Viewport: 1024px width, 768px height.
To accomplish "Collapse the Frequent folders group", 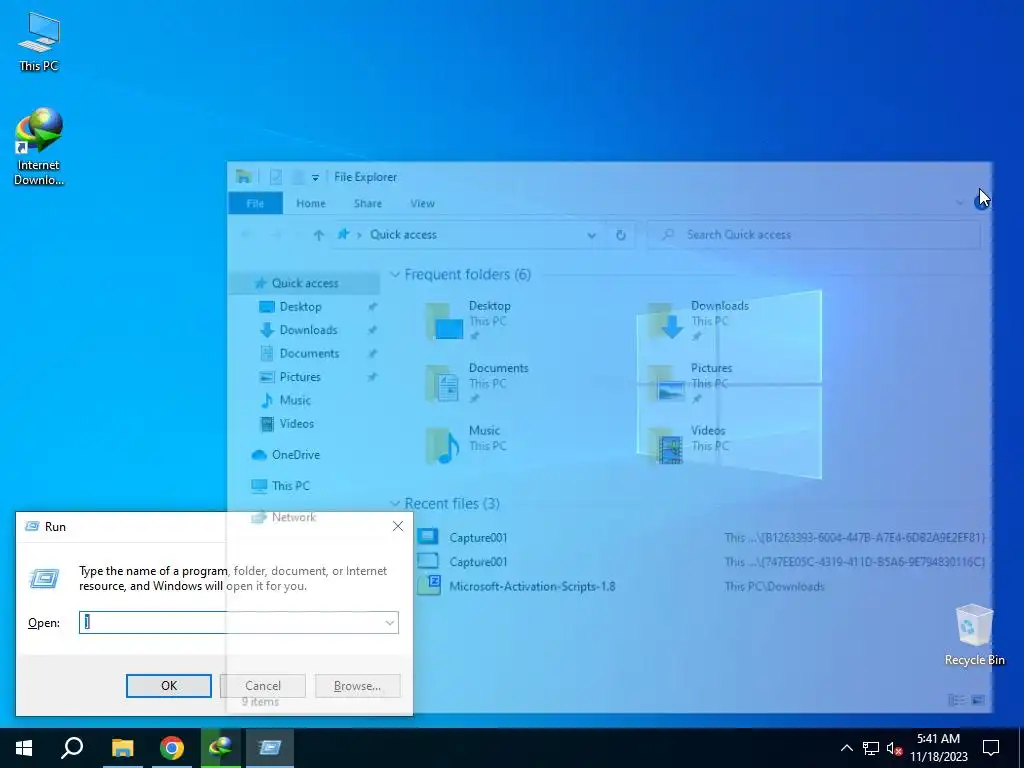I will point(395,274).
